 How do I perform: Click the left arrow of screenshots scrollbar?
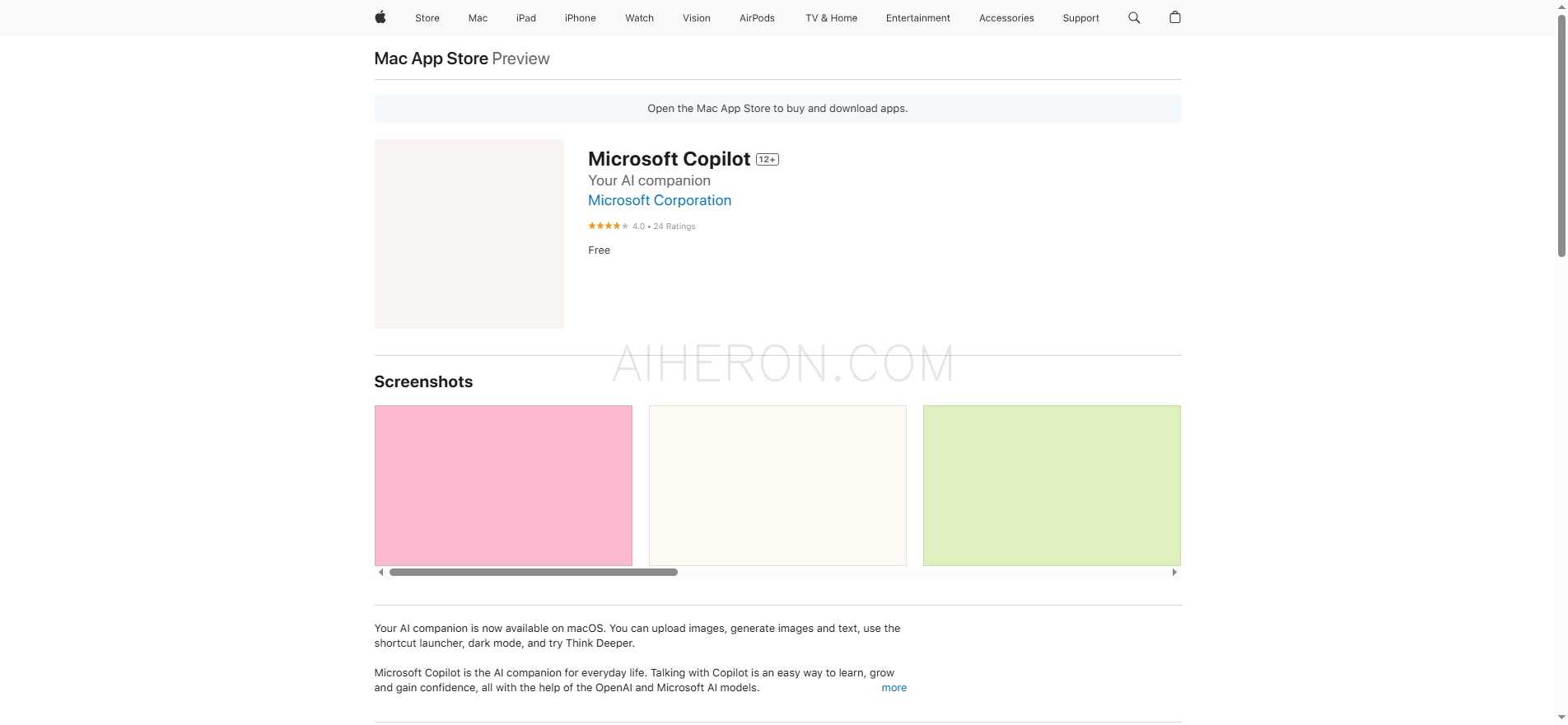380,572
